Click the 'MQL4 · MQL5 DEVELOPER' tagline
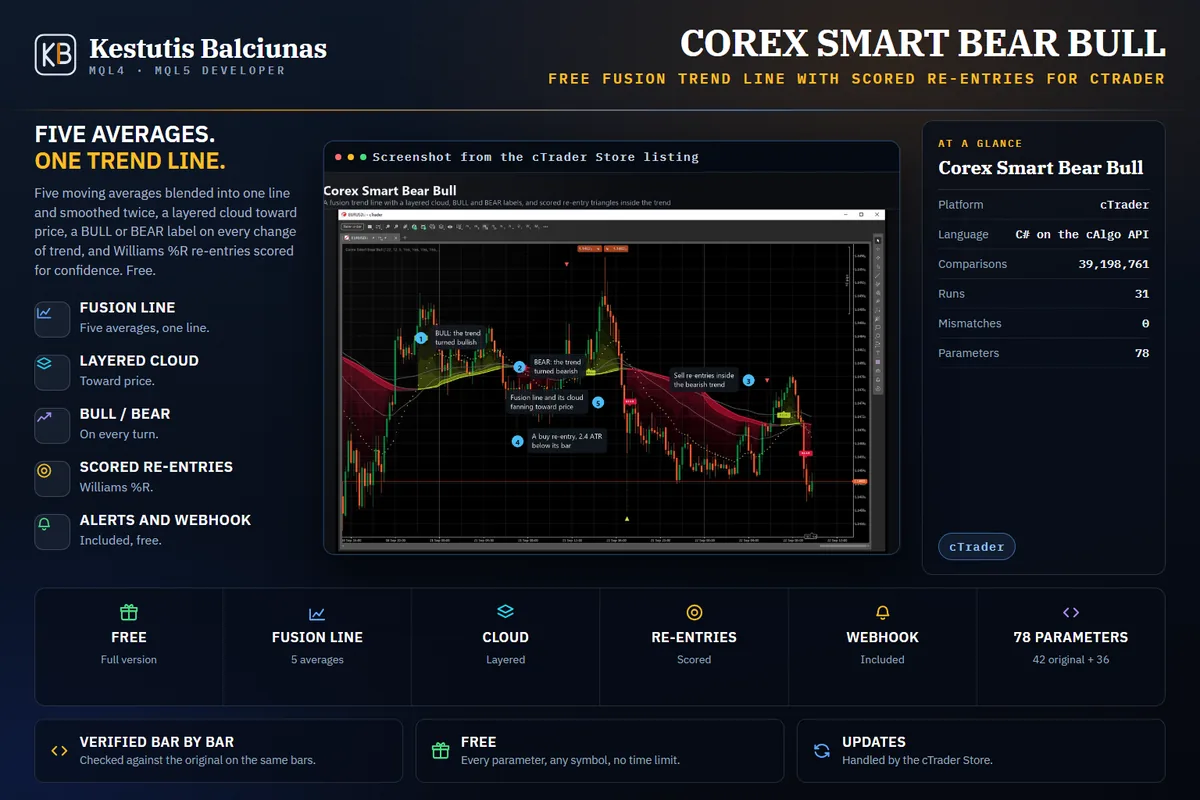Viewport: 1200px width, 800px height. pos(187,71)
